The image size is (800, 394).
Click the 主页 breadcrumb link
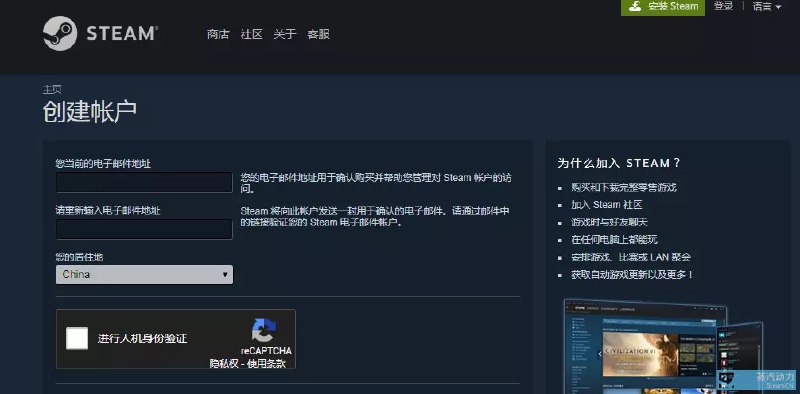coord(52,90)
